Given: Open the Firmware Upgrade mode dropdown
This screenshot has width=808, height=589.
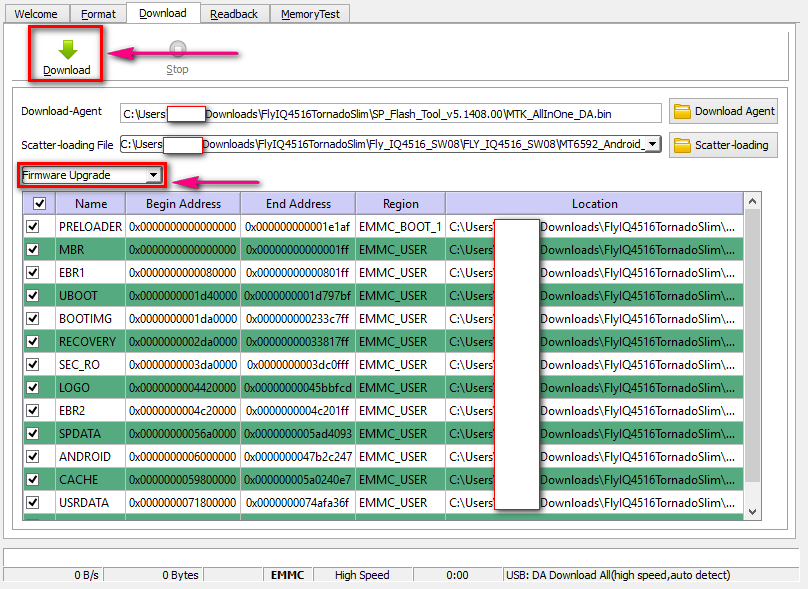Looking at the screenshot, I should click(x=152, y=176).
